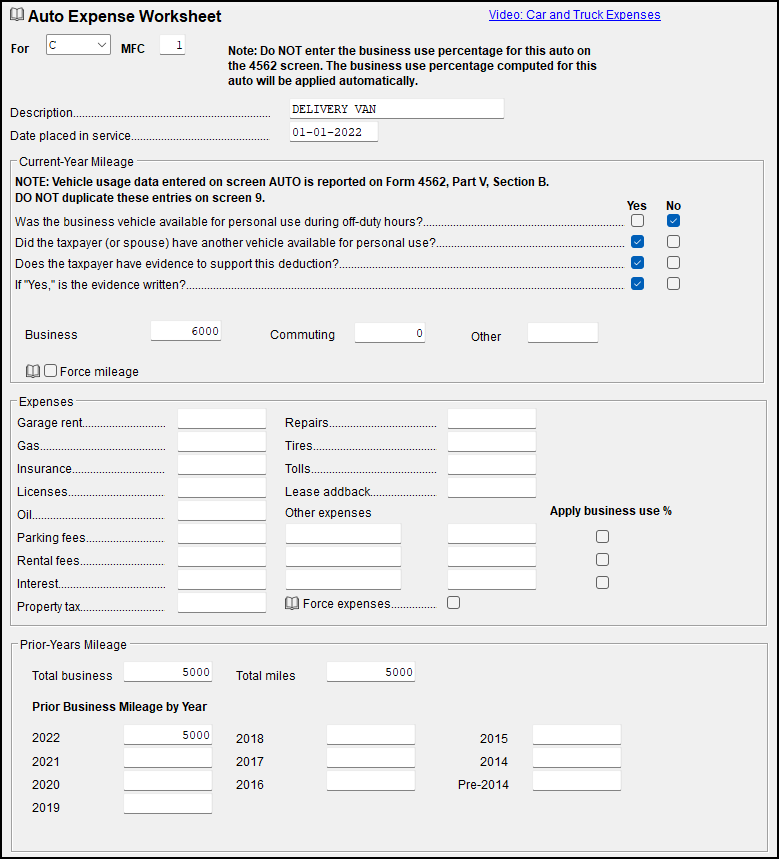Select the Gas expense field
This screenshot has height=859, width=779.
(x=222, y=442)
